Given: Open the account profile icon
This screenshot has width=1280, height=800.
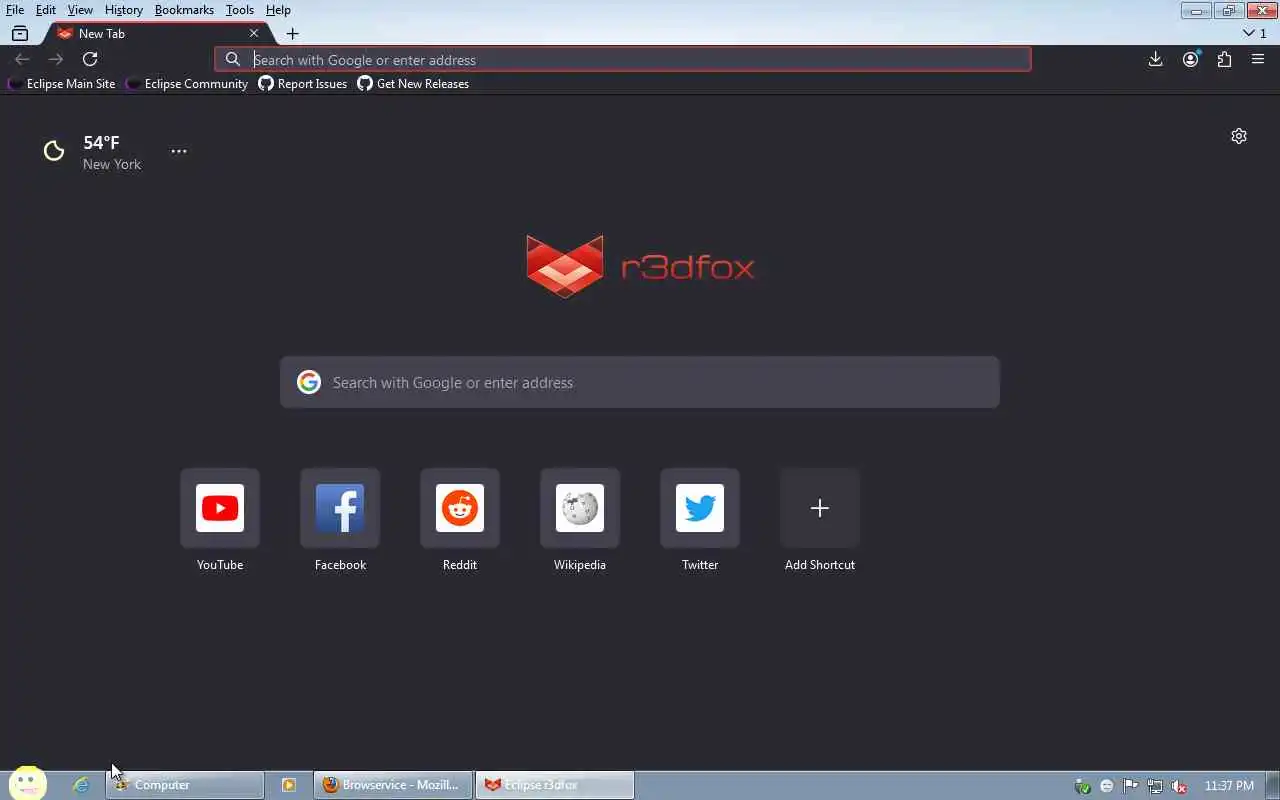Looking at the screenshot, I should pyautogui.click(x=1190, y=59).
